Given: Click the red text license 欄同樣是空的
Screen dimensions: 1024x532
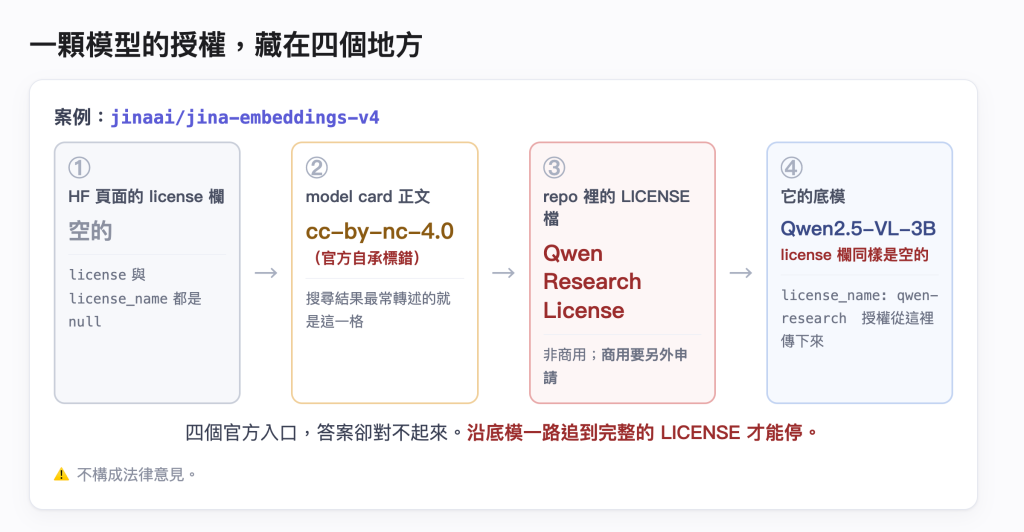Looking at the screenshot, I should 854,255.
